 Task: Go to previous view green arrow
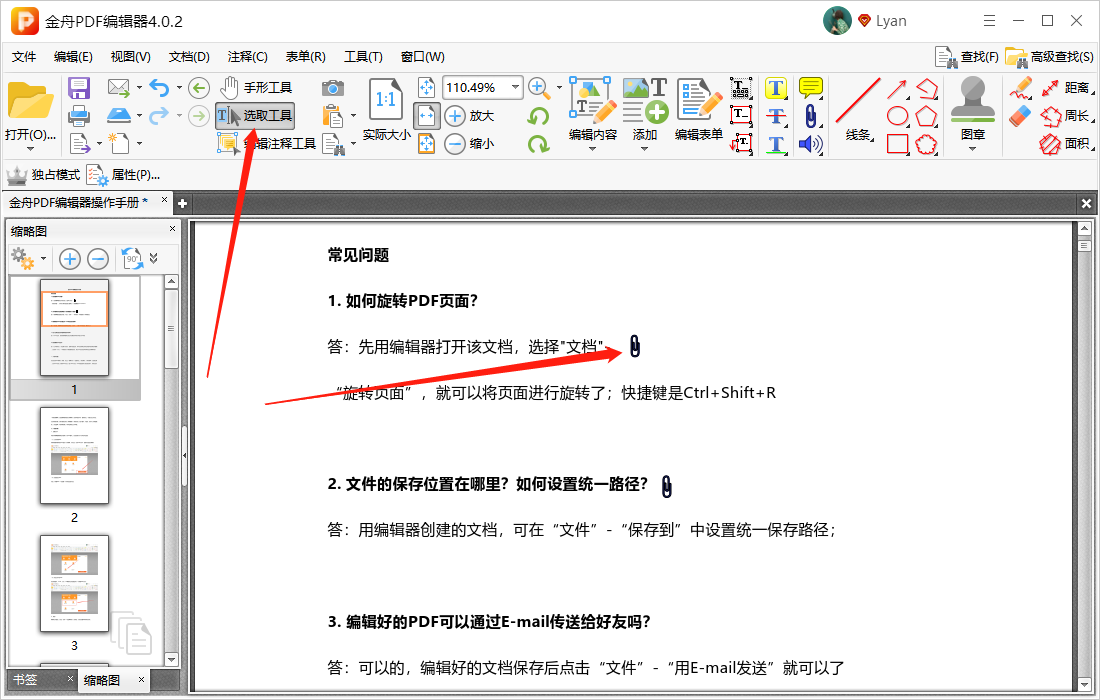pyautogui.click(x=199, y=88)
